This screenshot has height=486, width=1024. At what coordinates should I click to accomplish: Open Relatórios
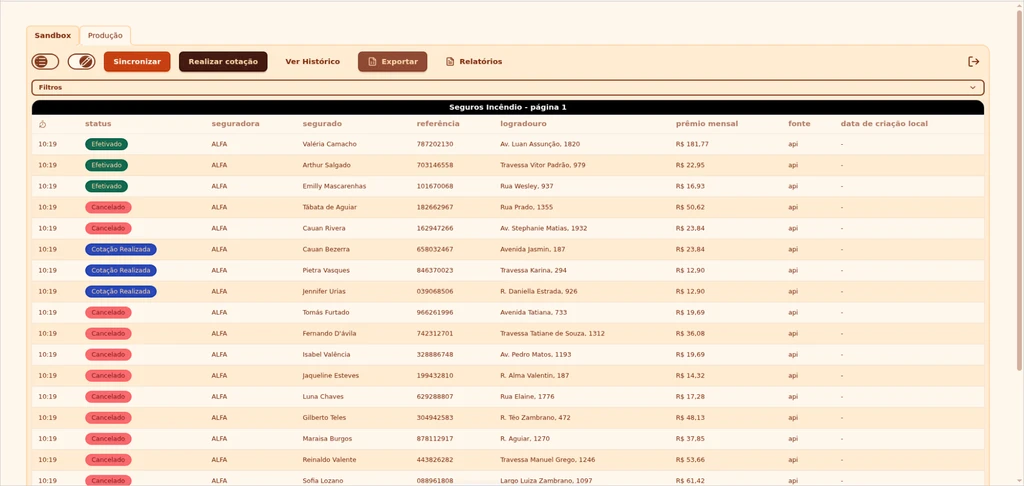click(474, 61)
